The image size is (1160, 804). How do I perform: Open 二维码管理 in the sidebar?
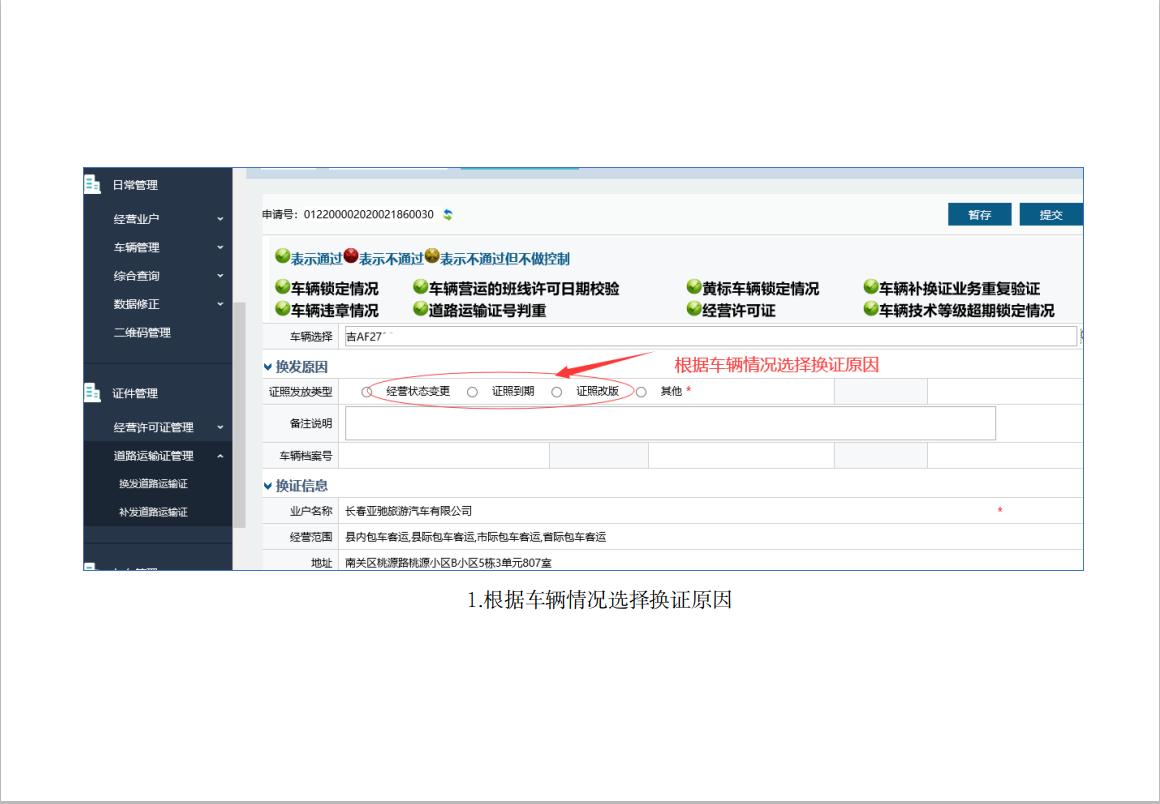click(142, 333)
